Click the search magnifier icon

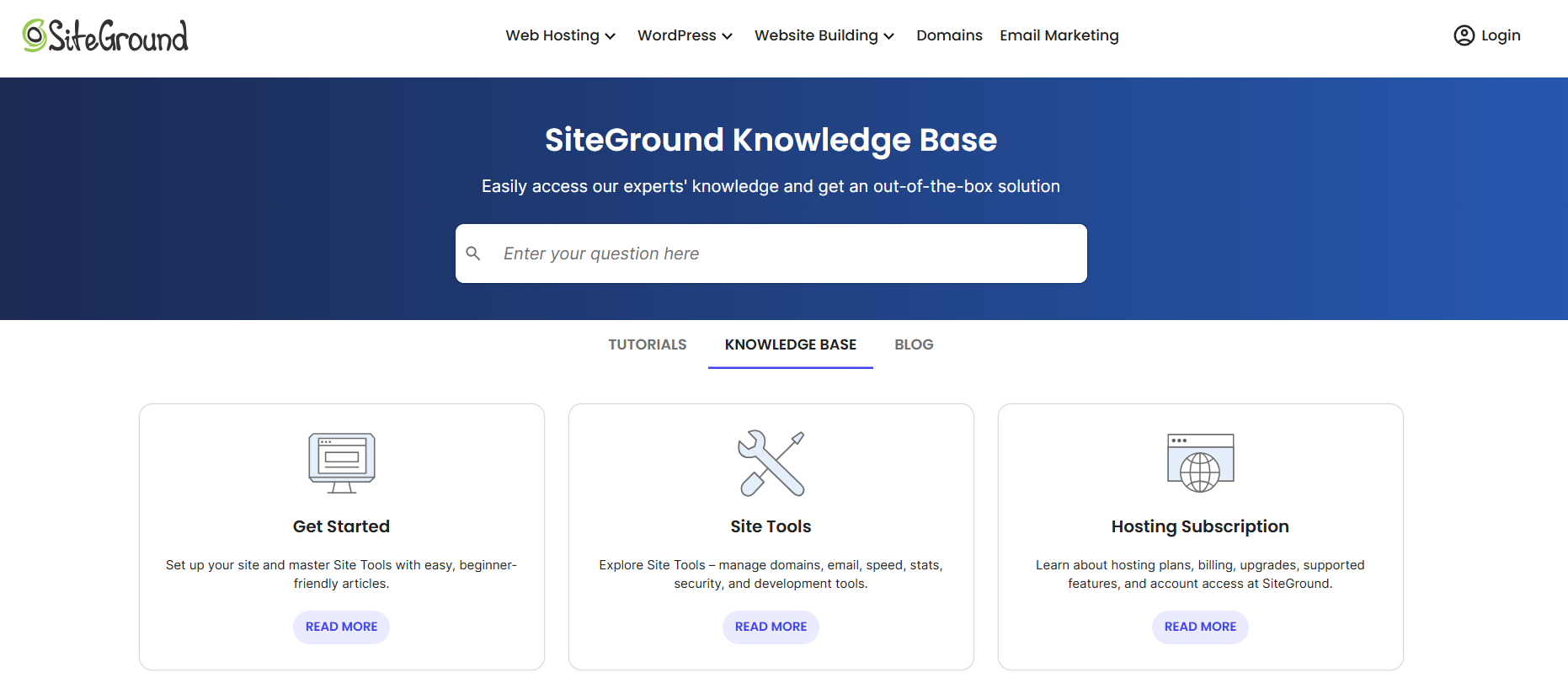(x=473, y=254)
